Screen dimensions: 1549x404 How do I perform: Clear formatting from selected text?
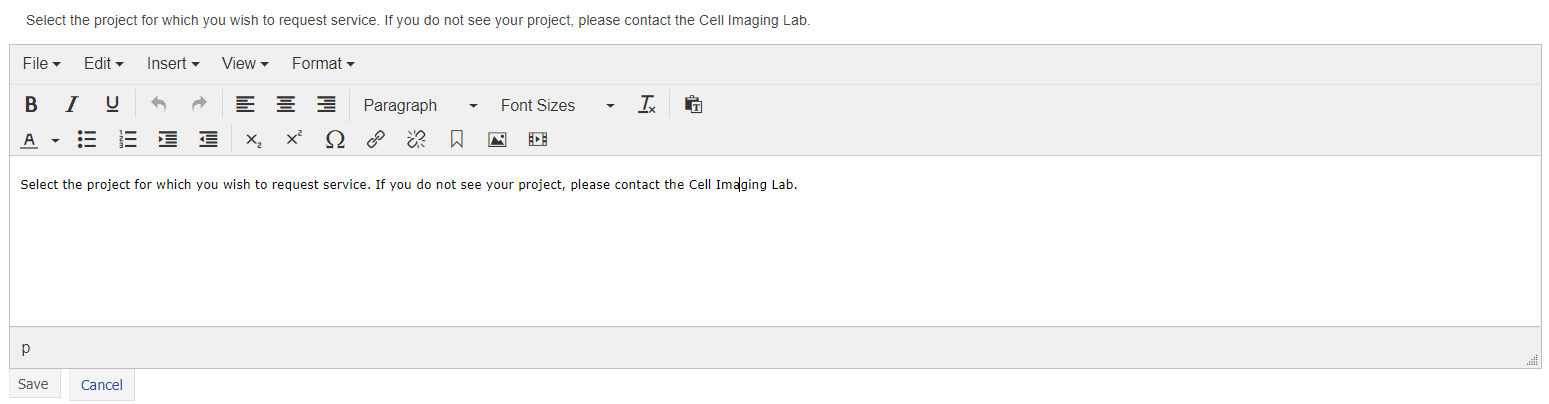click(x=647, y=105)
